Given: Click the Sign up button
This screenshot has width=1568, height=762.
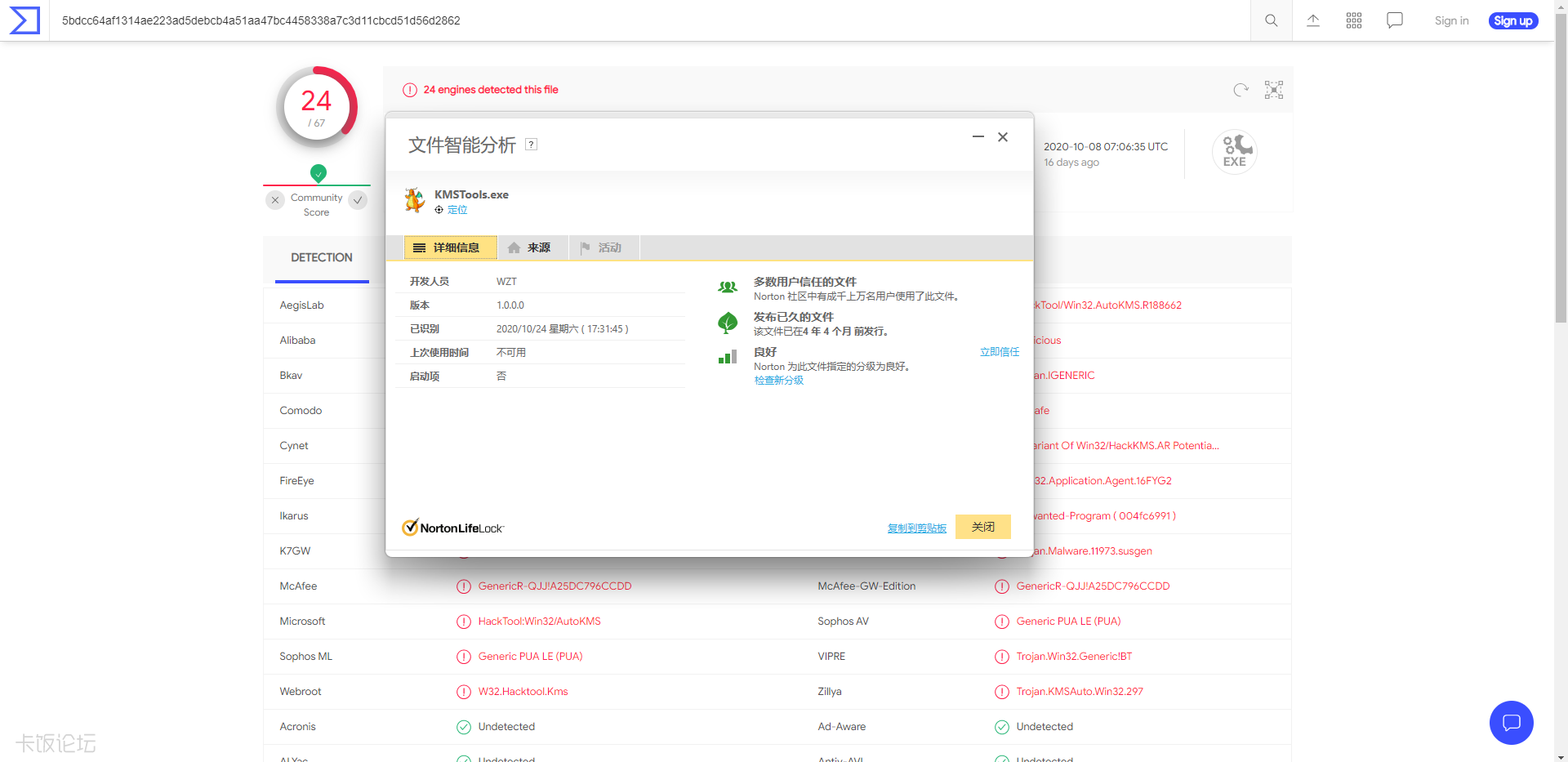Looking at the screenshot, I should click(1512, 21).
